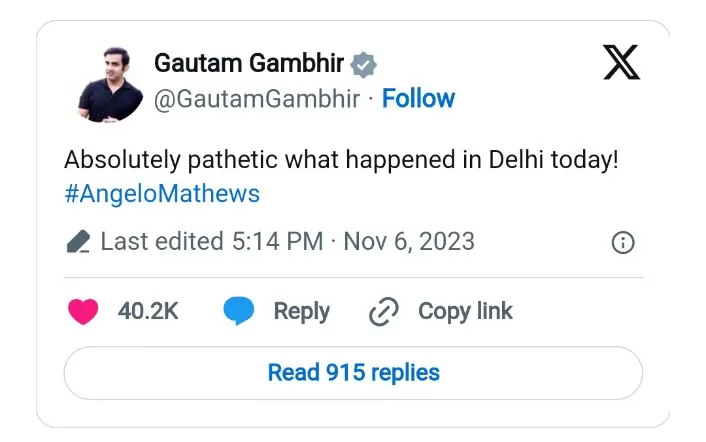Click the blue verified badge
Image resolution: width=706 pixels, height=442 pixels.
[x=363, y=64]
